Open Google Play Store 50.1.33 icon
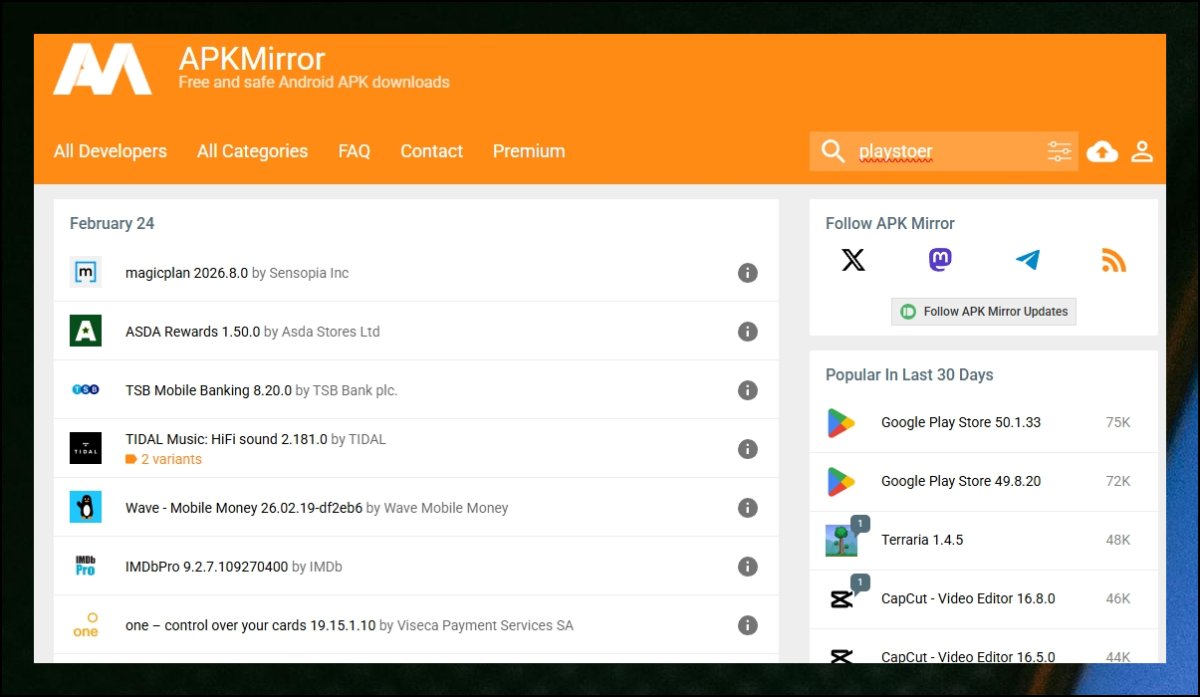Image resolution: width=1200 pixels, height=697 pixels. click(842, 423)
